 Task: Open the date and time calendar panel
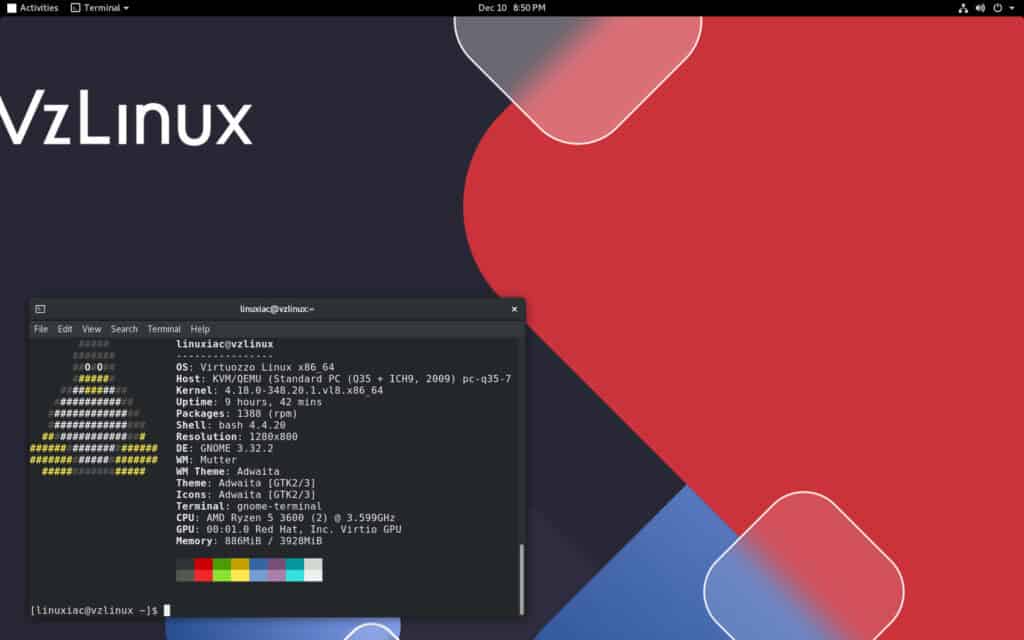tap(511, 8)
